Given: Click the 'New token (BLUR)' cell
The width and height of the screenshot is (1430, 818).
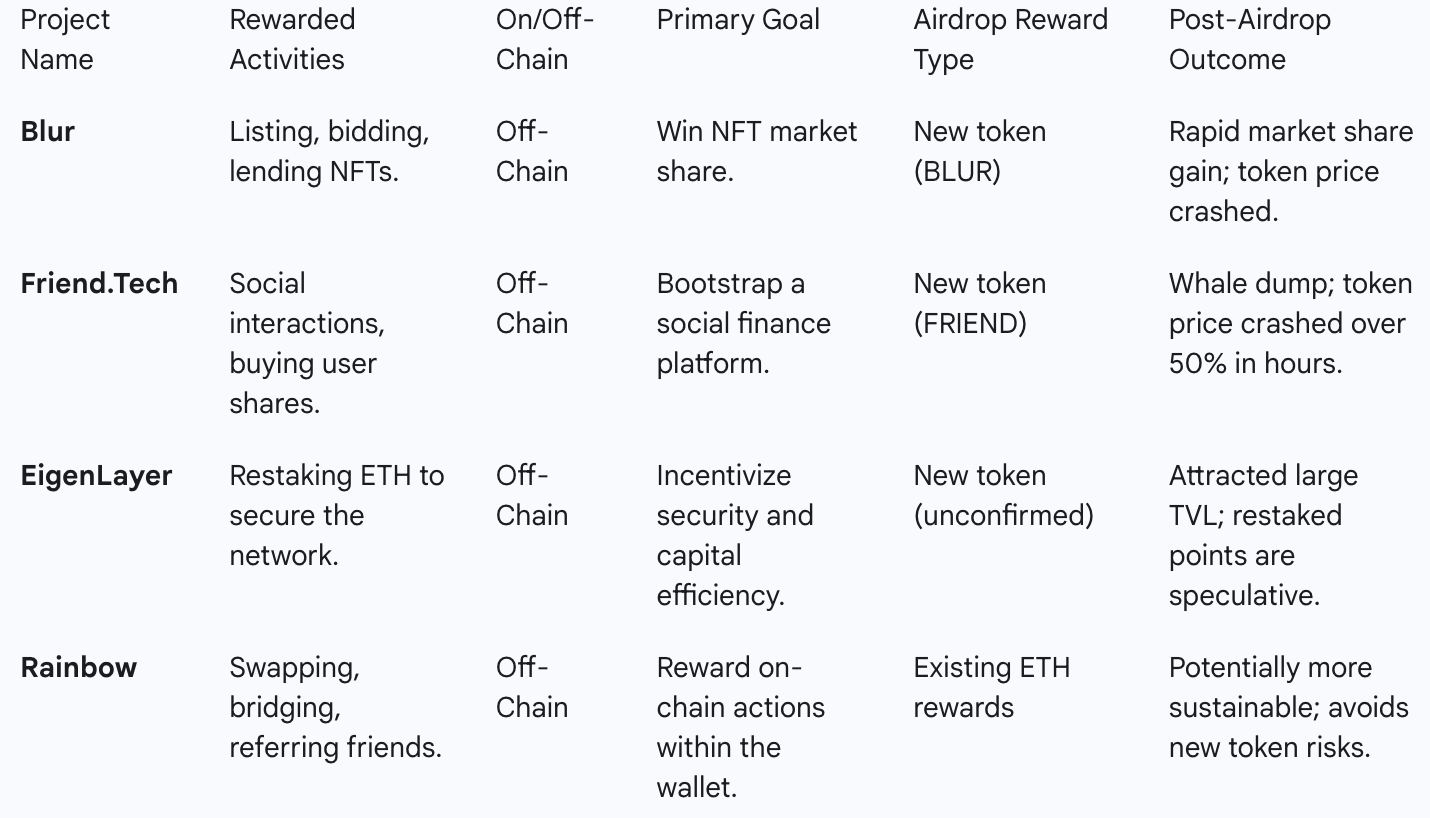Looking at the screenshot, I should click(979, 152).
